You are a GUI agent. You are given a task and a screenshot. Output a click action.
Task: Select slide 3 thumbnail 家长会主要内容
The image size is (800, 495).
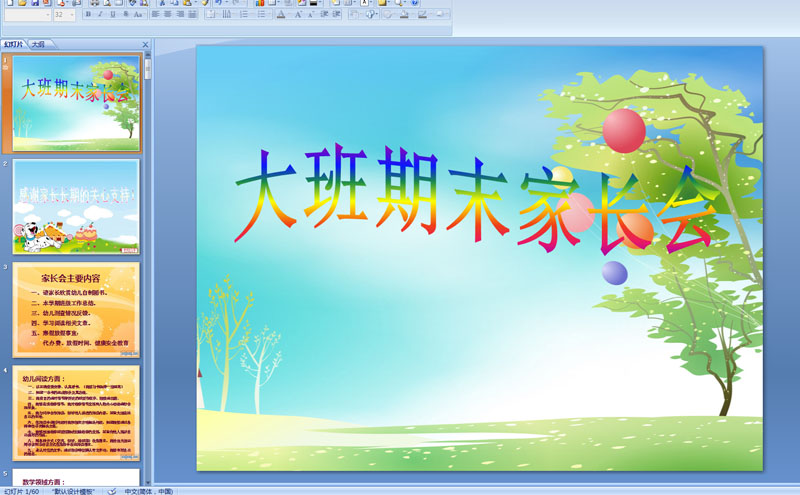(x=76, y=310)
